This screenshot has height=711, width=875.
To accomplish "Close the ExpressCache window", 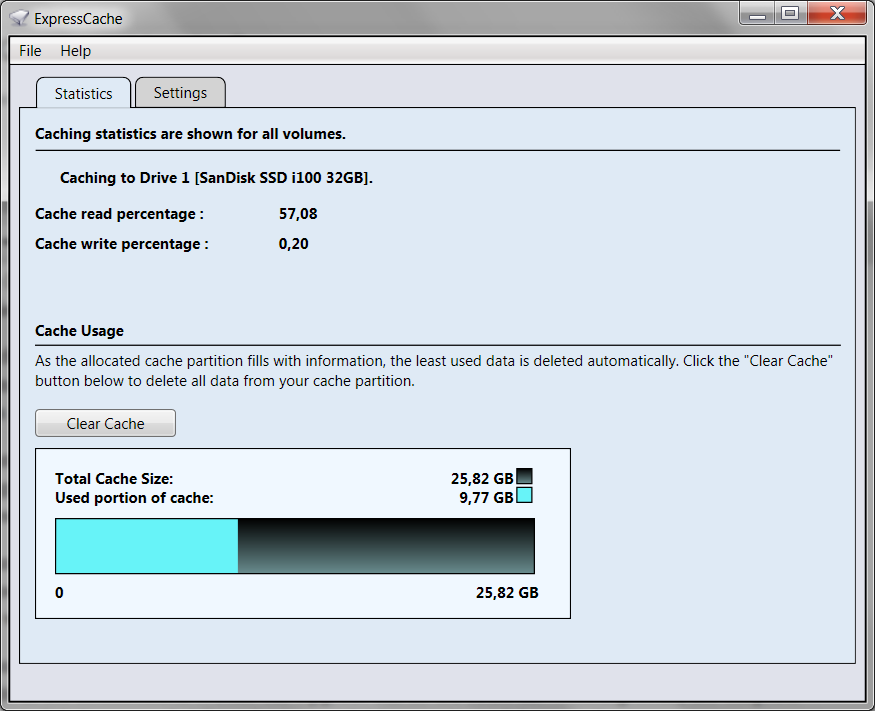I will 837,13.
